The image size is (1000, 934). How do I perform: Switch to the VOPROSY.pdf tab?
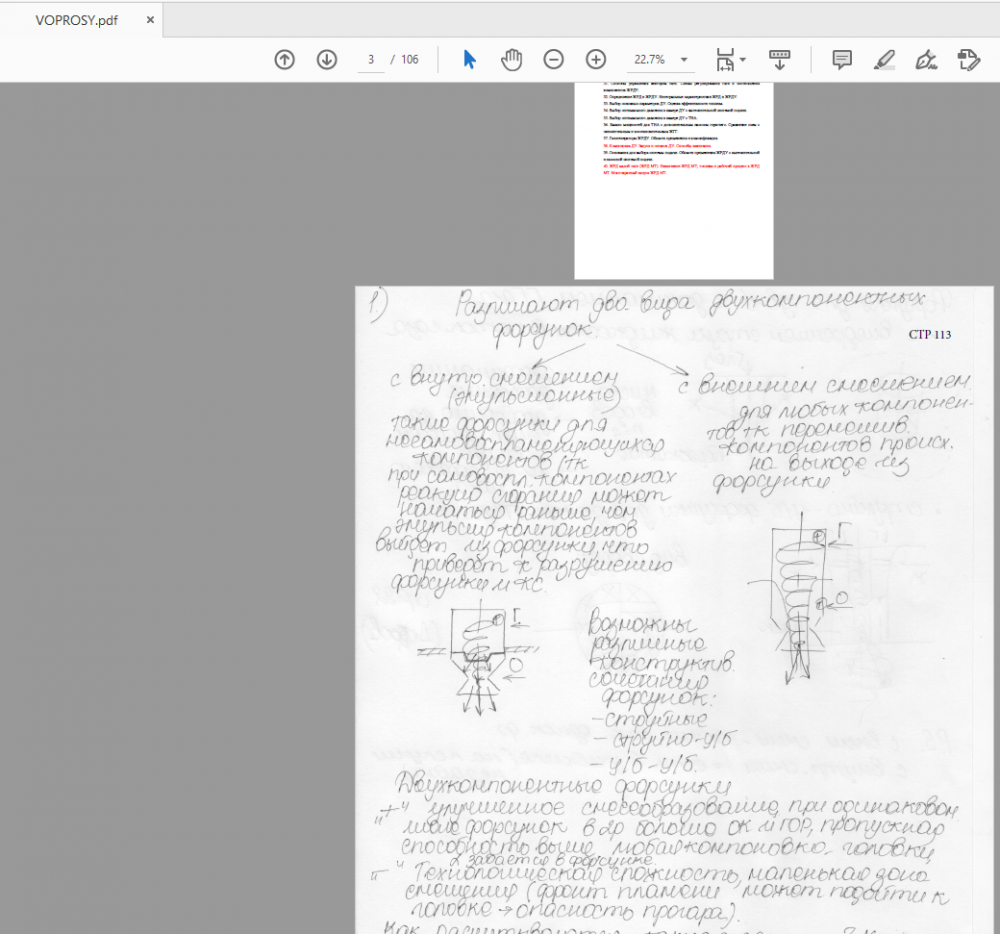tap(77, 20)
